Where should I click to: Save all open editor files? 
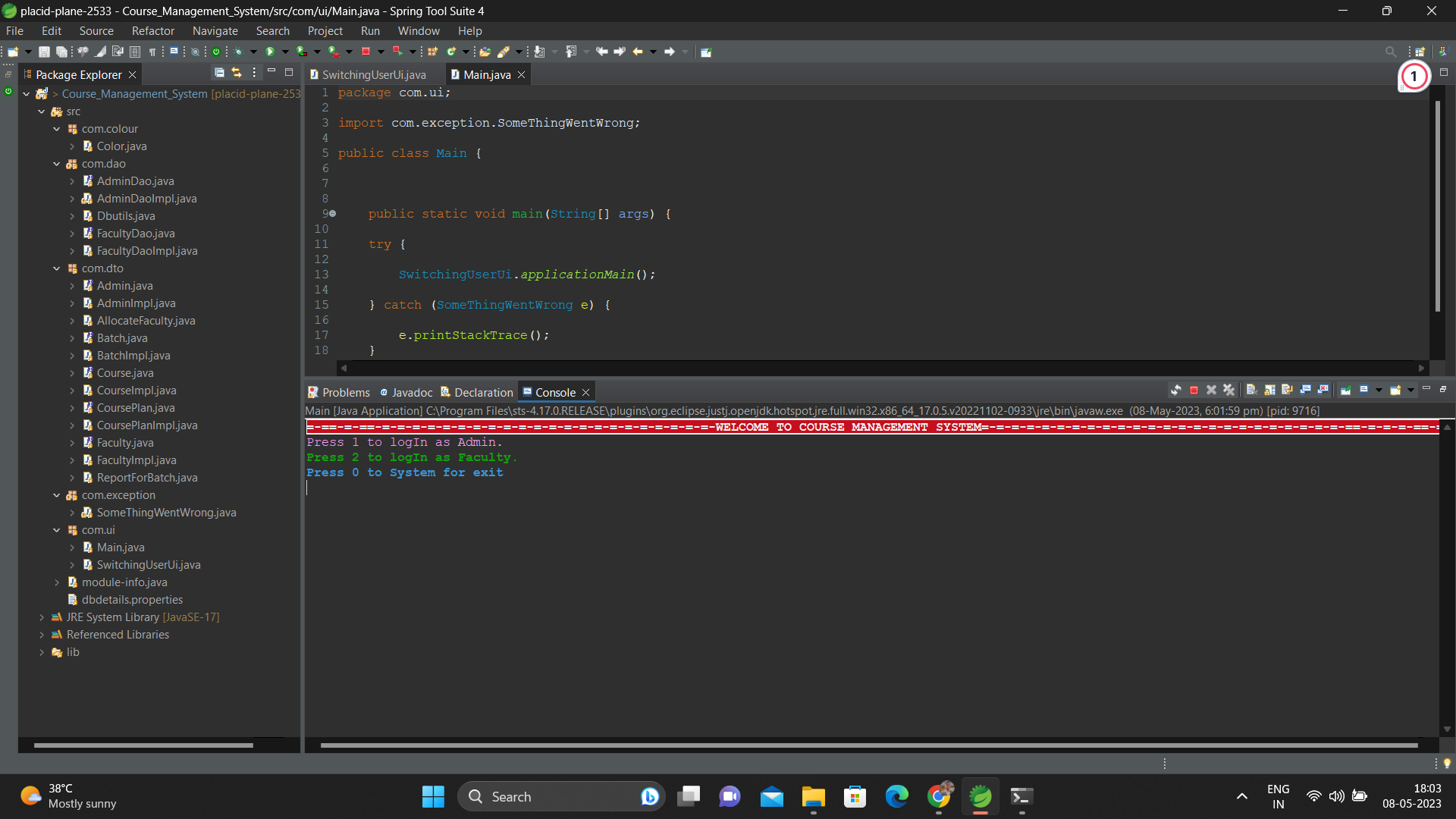pos(61,51)
